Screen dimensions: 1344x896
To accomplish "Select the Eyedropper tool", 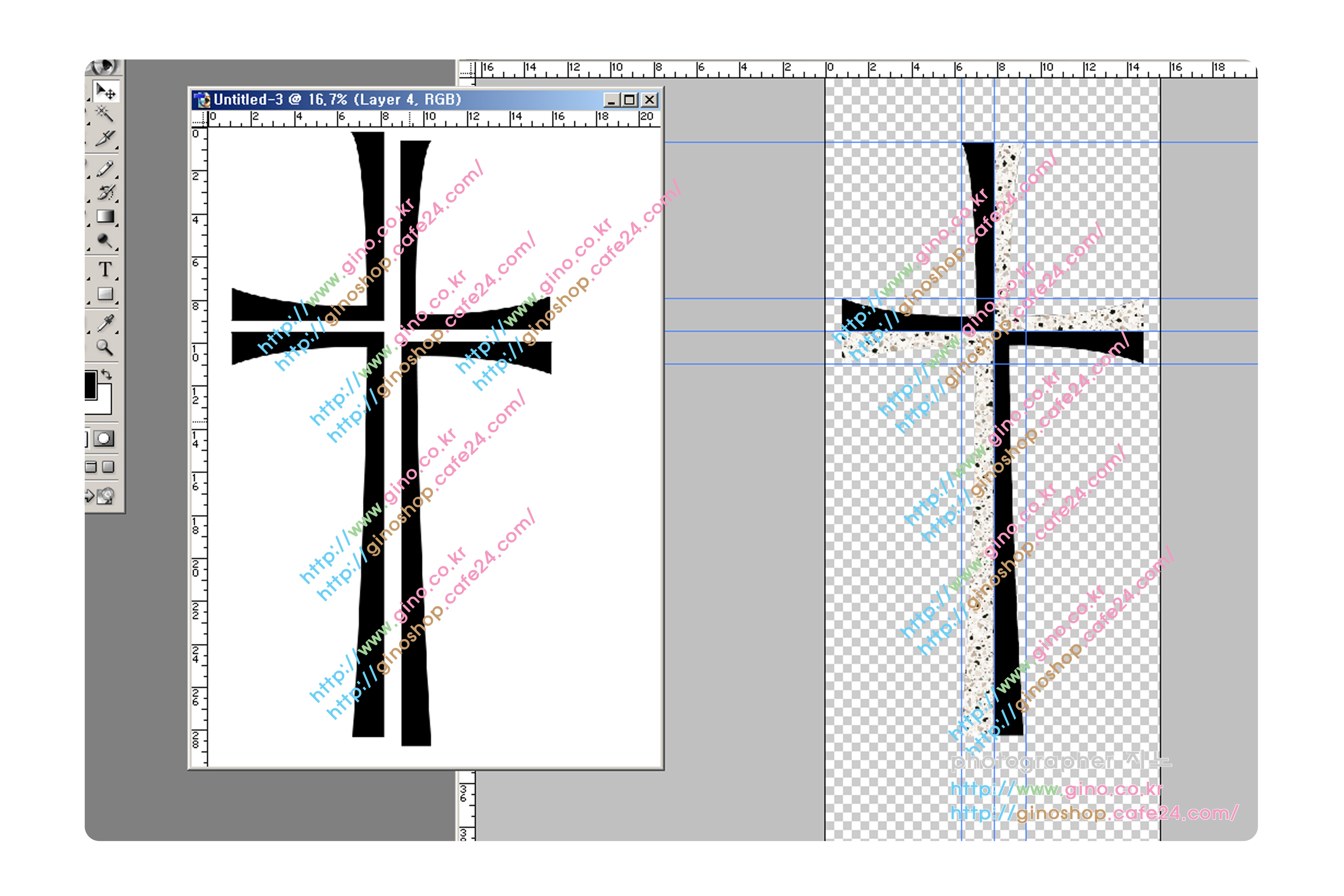I will tap(105, 323).
